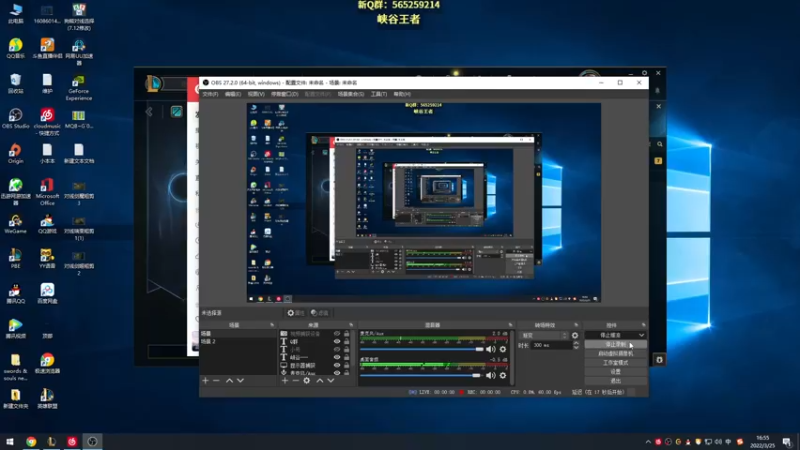This screenshot has width=800, height=450.
Task: Add a new source with plus icon
Action: pos(285,381)
